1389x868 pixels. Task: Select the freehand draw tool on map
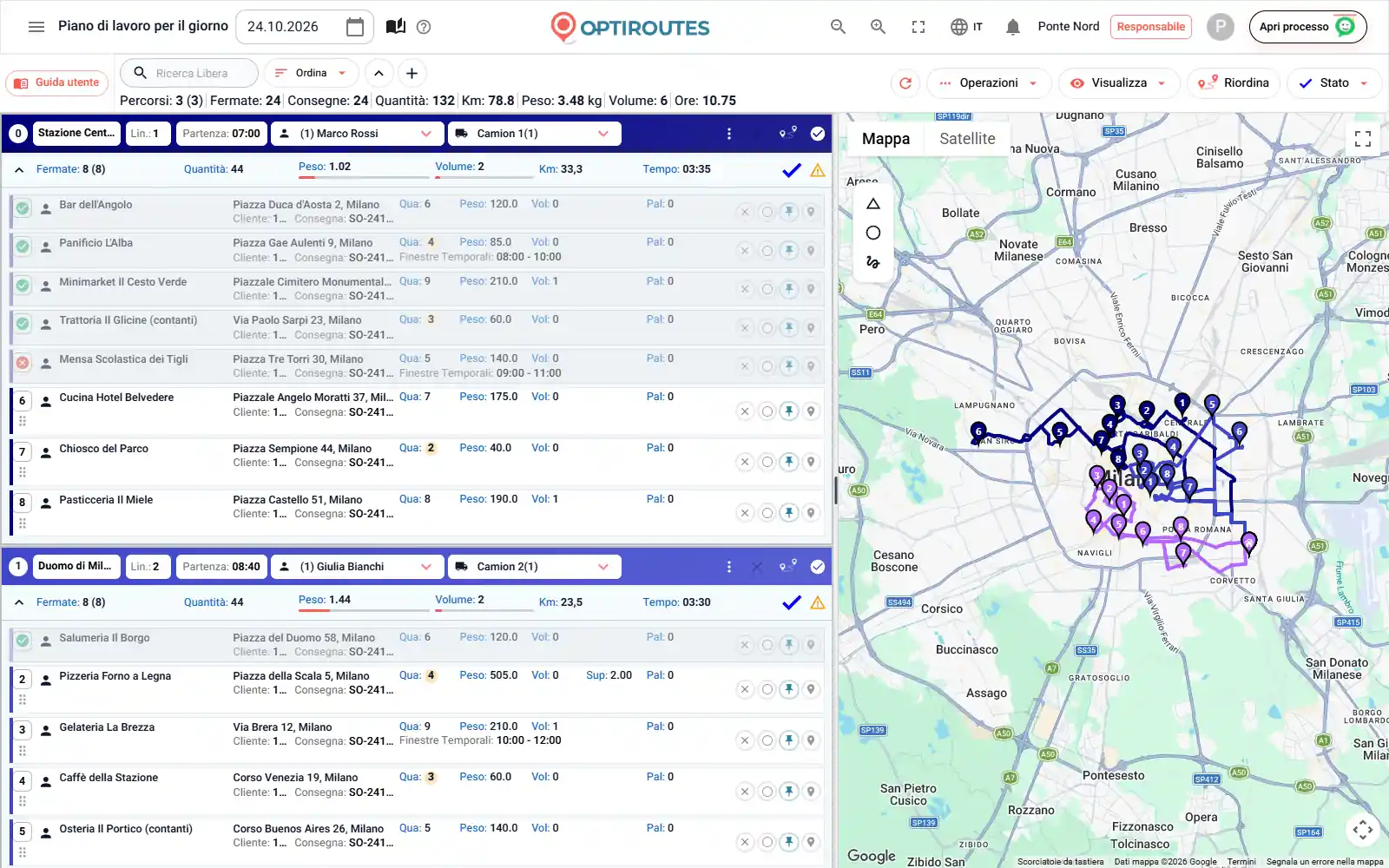(873, 262)
